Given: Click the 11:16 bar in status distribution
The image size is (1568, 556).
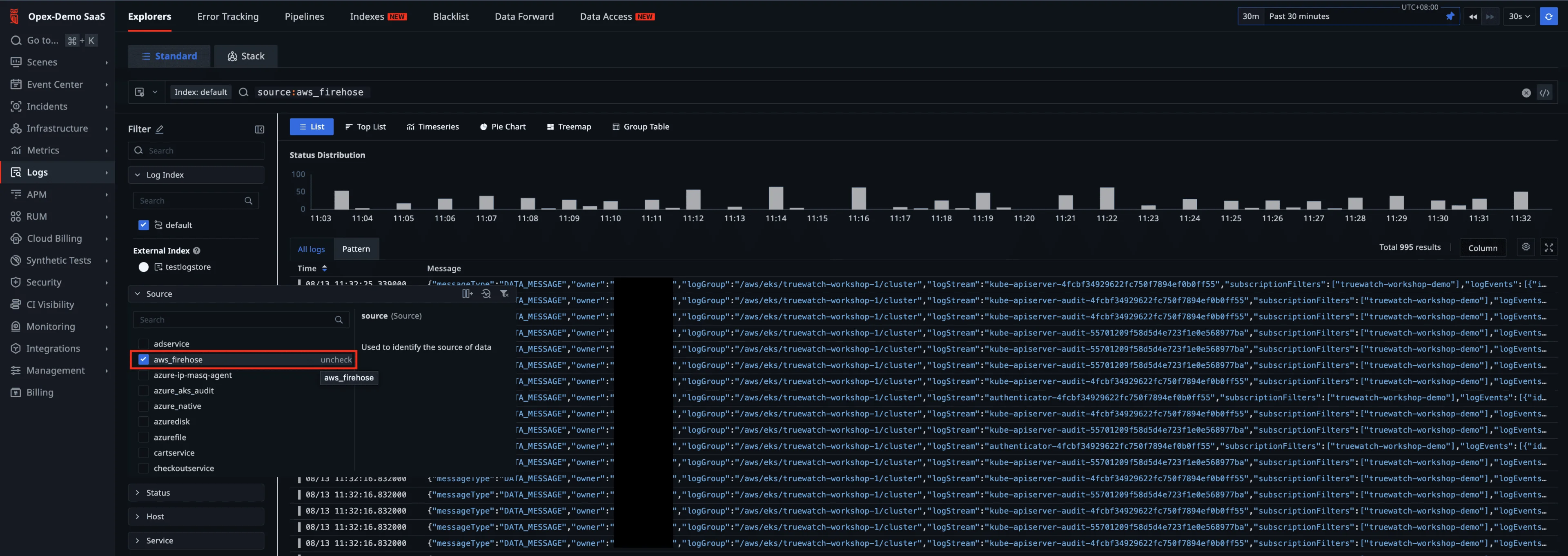Looking at the screenshot, I should pos(858,199).
